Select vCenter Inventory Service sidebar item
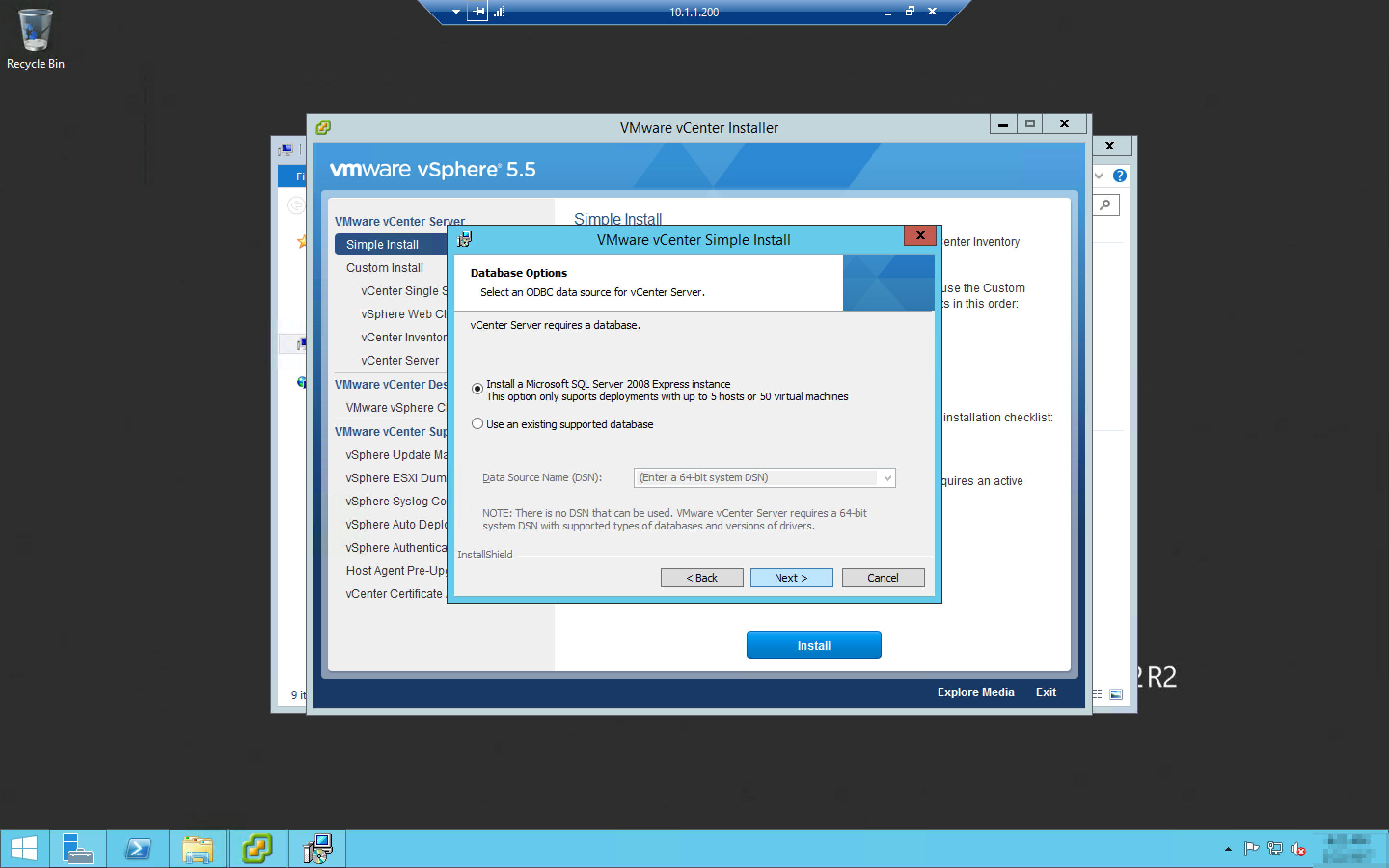The image size is (1389, 868). pyautogui.click(x=404, y=337)
